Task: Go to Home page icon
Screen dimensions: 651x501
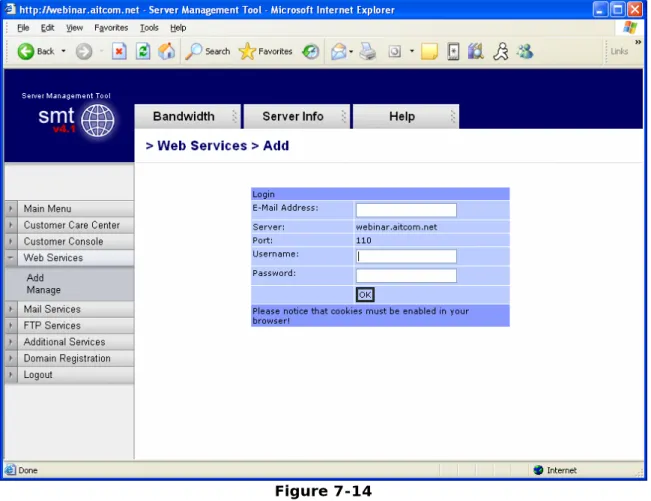Action: click(166, 51)
